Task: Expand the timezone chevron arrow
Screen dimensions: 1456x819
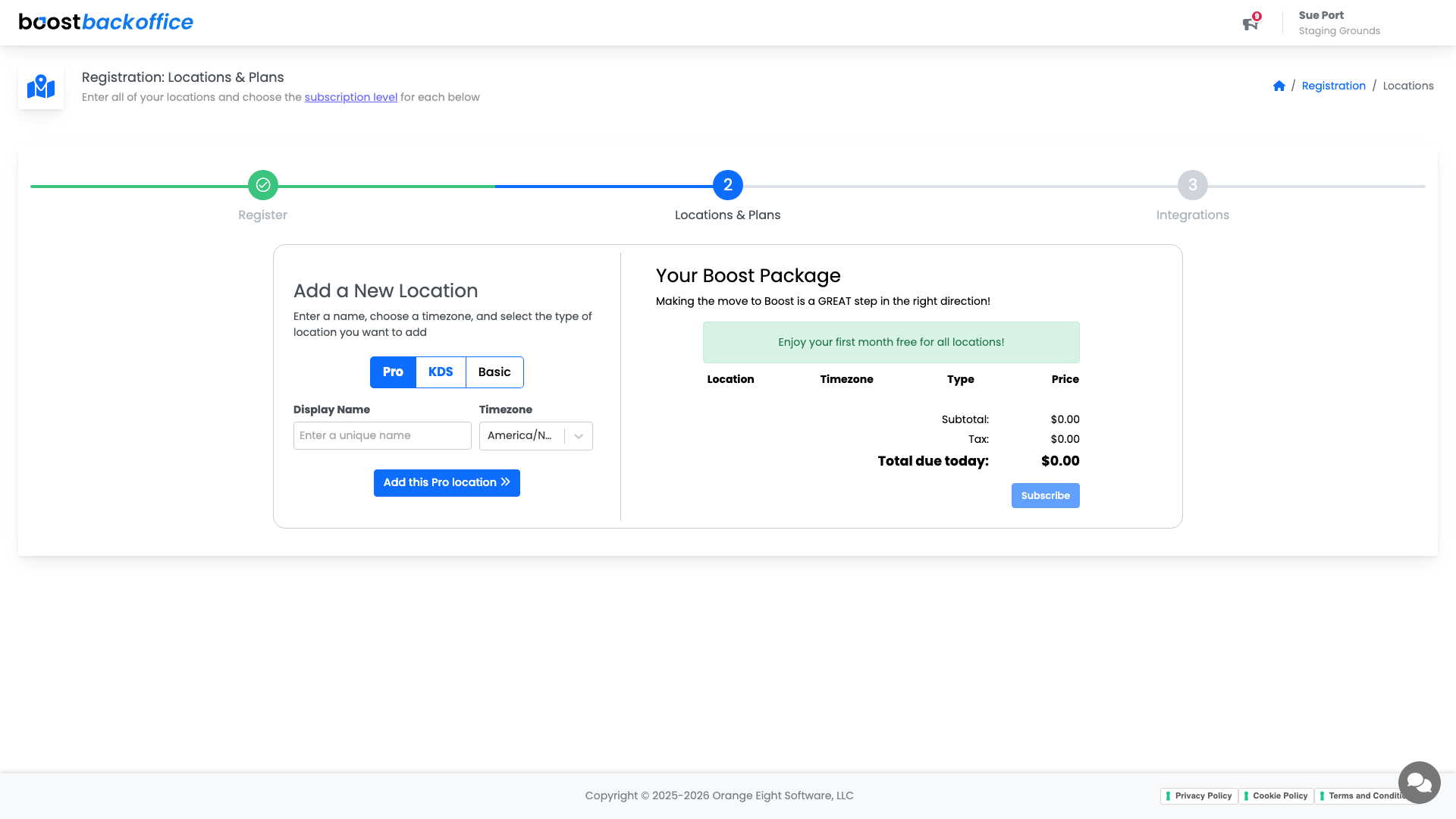Action: [579, 436]
